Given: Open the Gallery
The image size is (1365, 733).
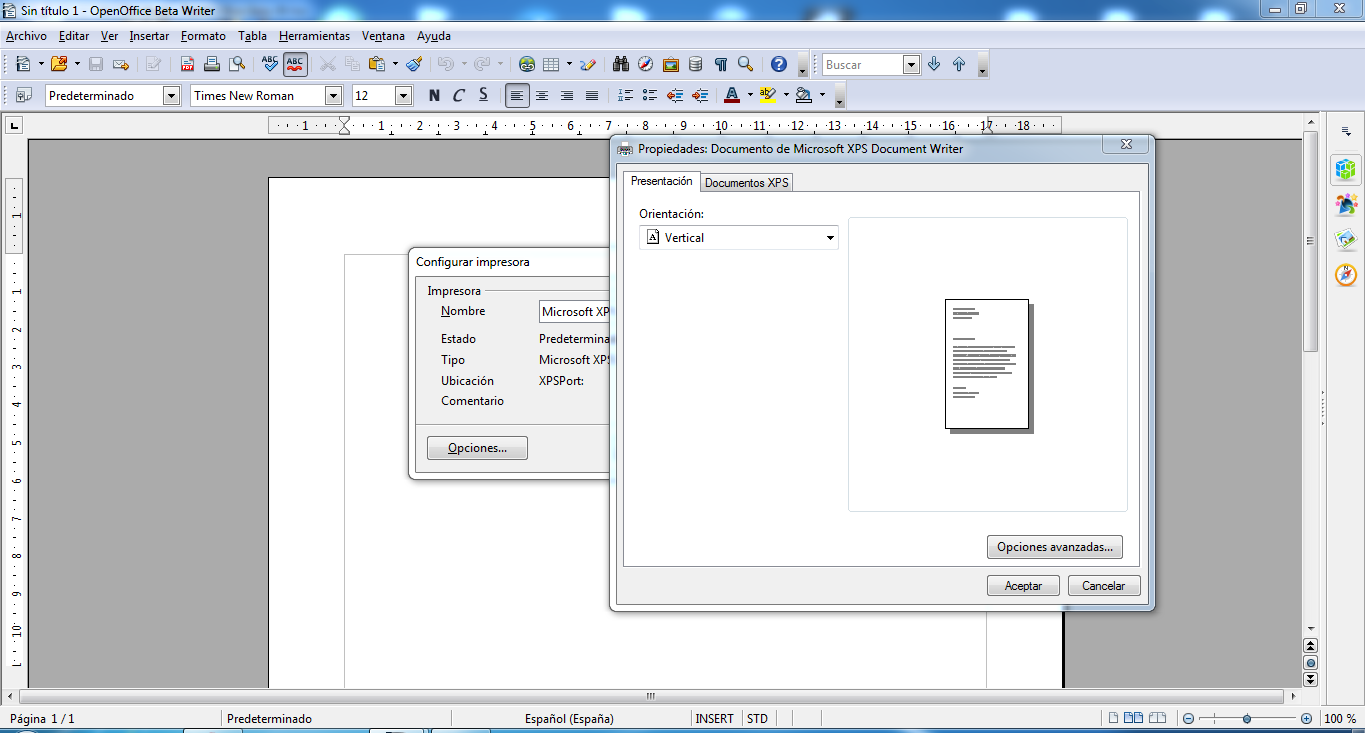Looking at the screenshot, I should [671, 63].
